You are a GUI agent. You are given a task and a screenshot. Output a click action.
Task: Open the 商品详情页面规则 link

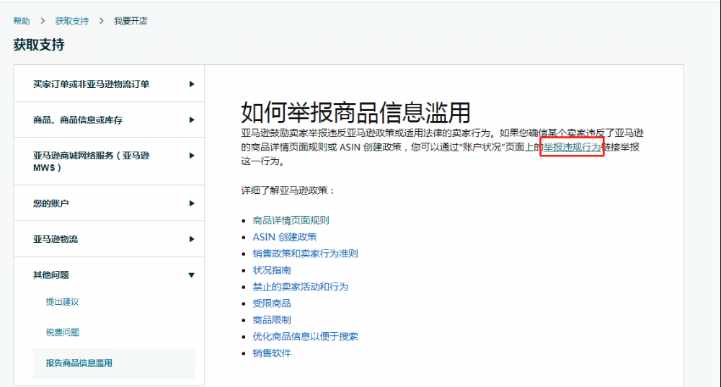pos(291,220)
